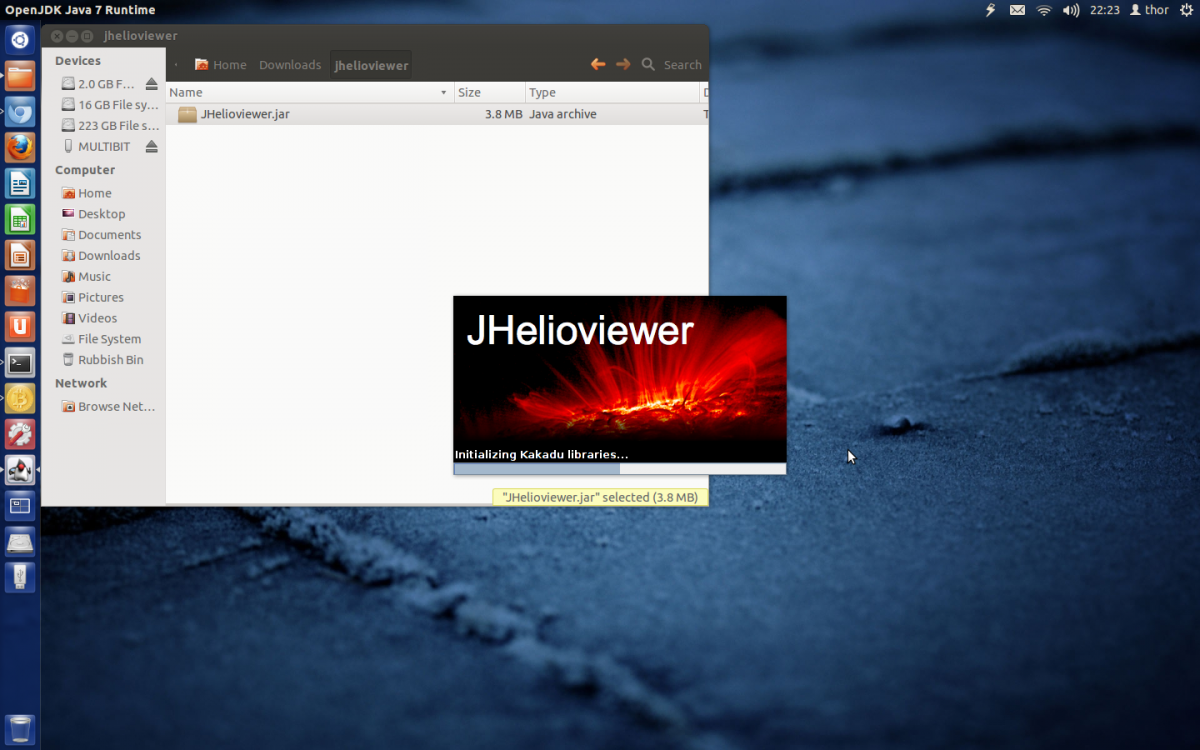Sort files by the Name column
The image size is (1200, 750).
coord(310,92)
